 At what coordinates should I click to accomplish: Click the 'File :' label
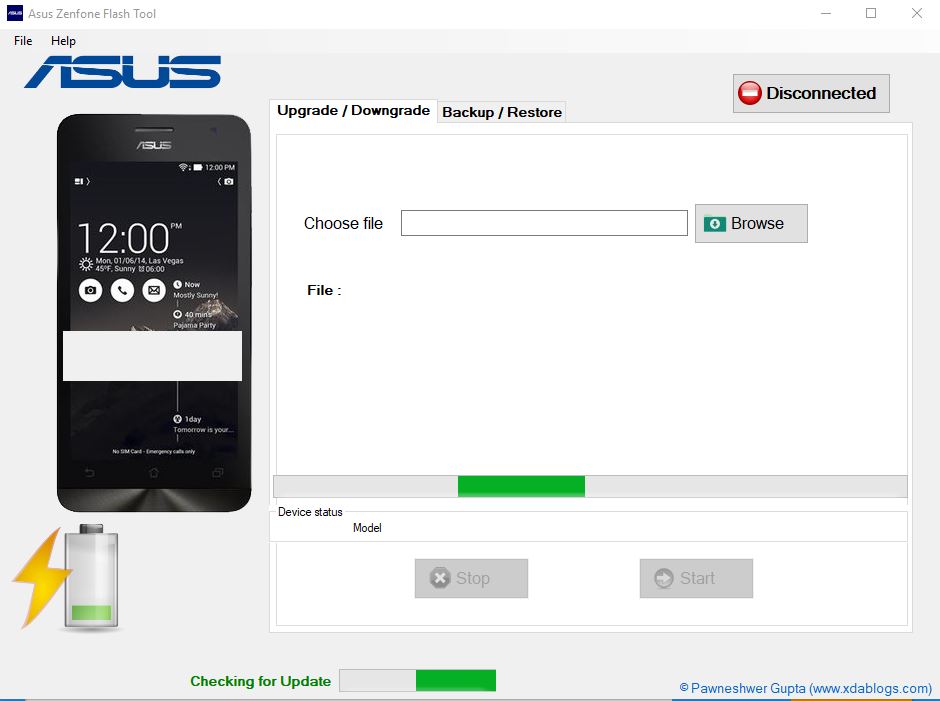[324, 290]
